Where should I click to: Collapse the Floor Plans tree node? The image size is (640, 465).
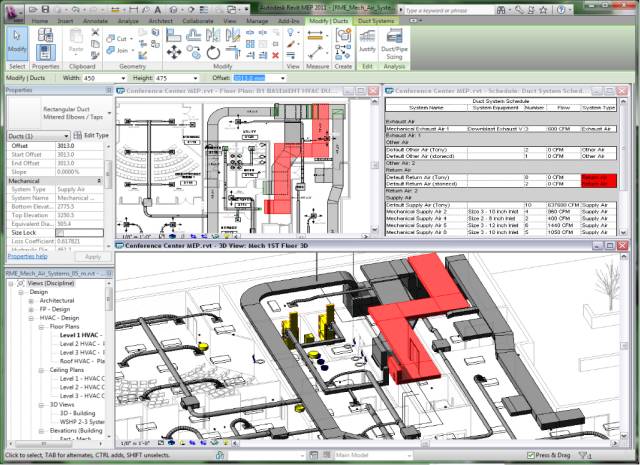[x=41, y=327]
